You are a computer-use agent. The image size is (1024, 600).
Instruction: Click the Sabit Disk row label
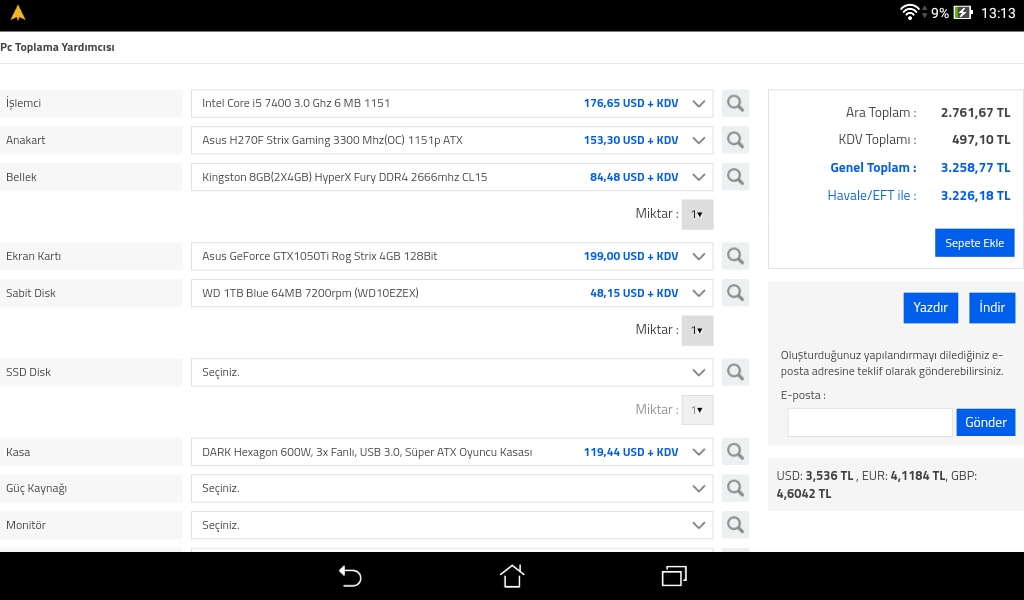(31, 293)
